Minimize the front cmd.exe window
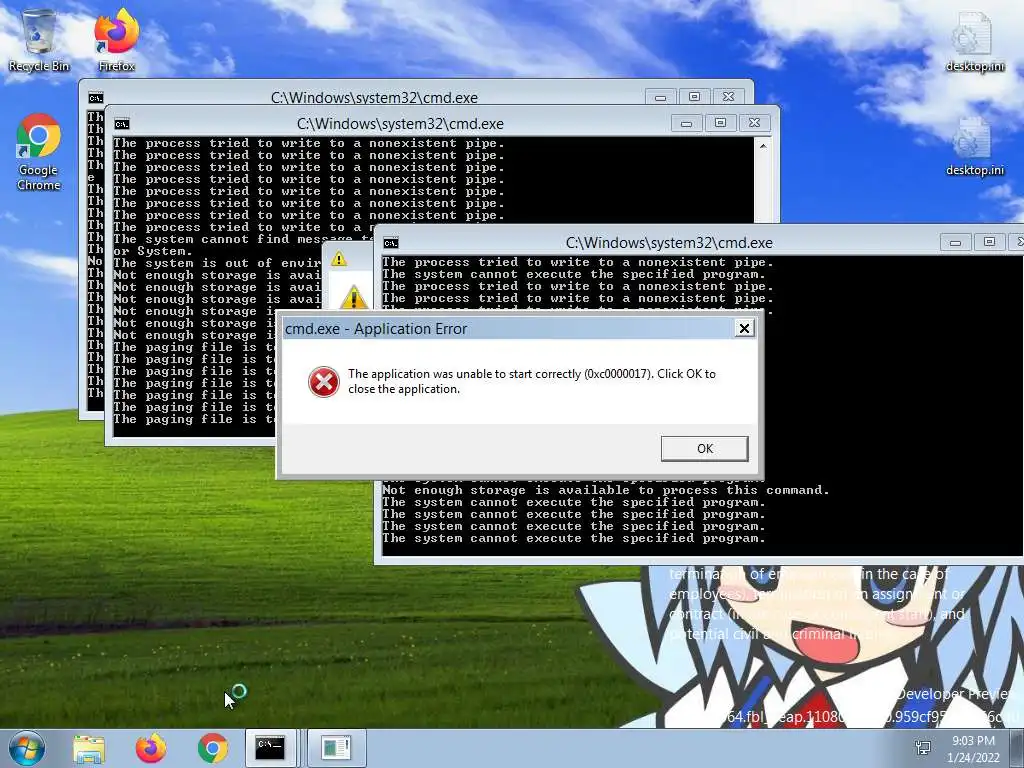Image resolution: width=1024 pixels, height=768 pixels. coord(955,242)
